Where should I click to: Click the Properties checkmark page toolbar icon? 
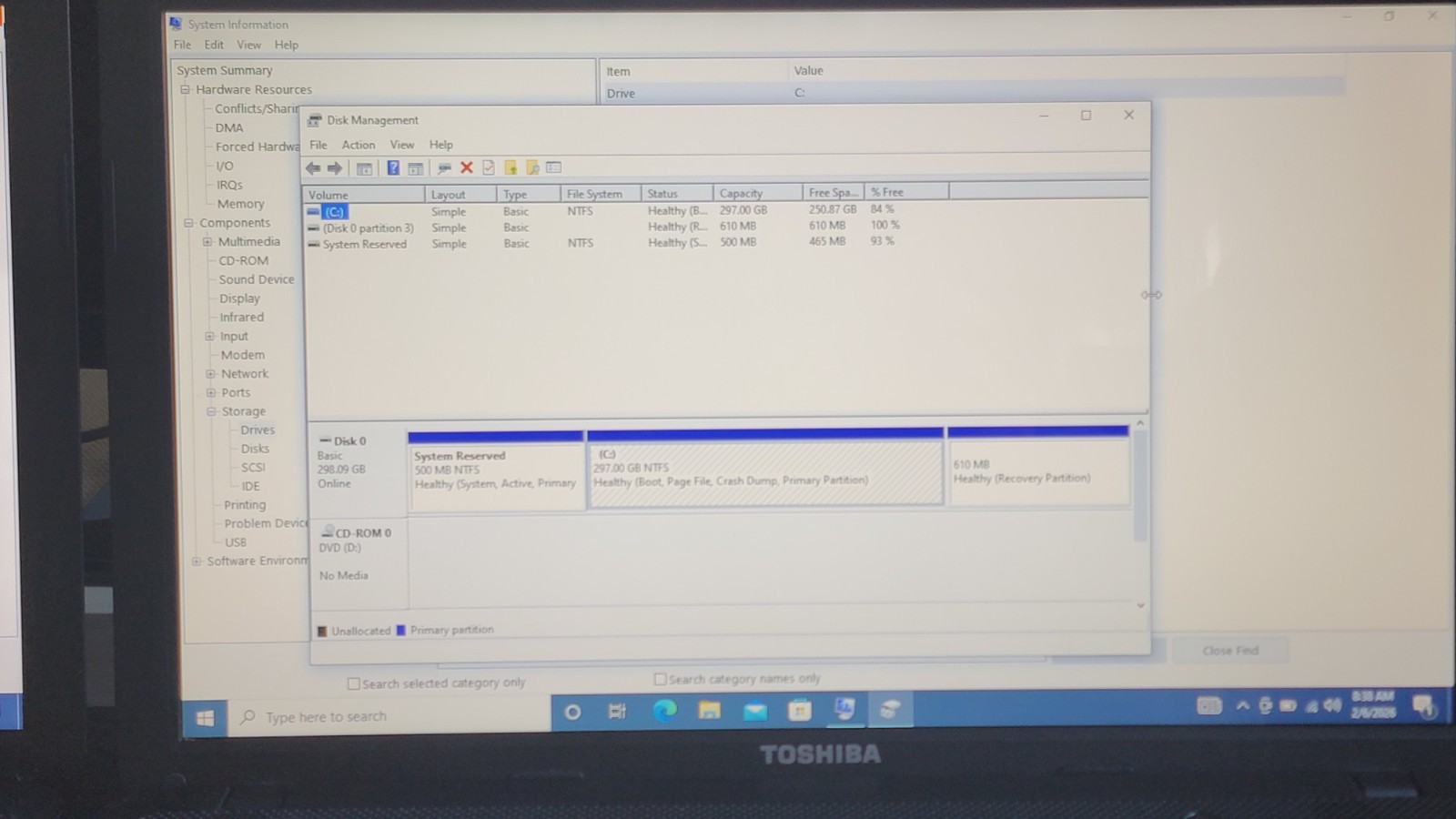(489, 167)
